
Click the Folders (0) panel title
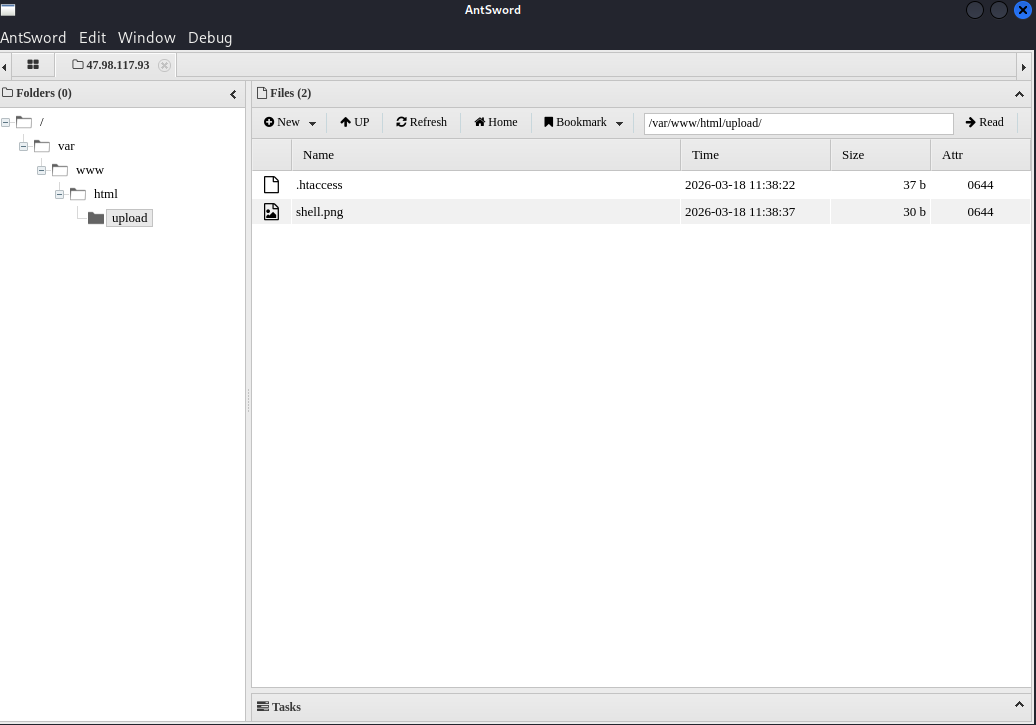point(44,93)
